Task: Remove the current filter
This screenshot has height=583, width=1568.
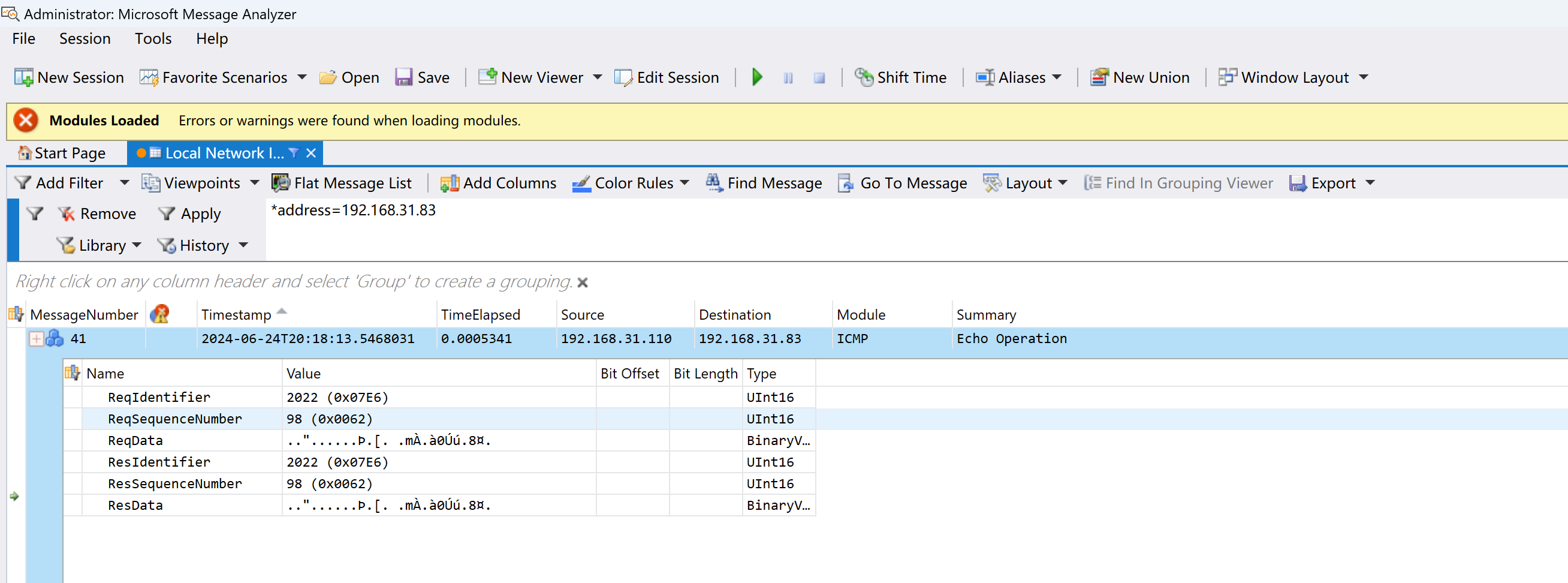Action: pos(97,214)
